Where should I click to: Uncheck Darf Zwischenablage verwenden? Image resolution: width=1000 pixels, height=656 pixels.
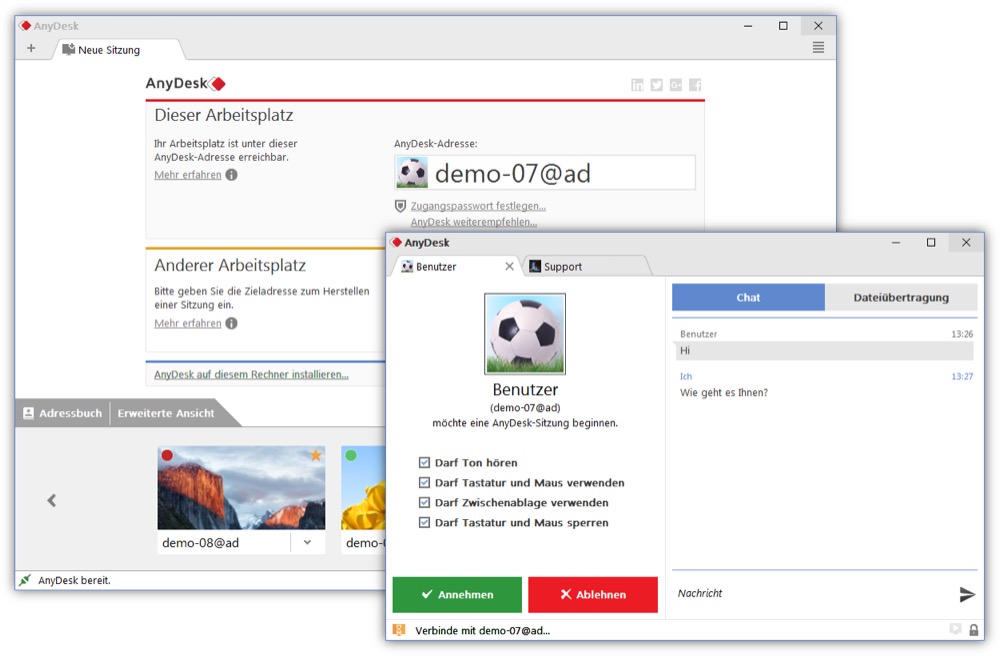pos(424,502)
